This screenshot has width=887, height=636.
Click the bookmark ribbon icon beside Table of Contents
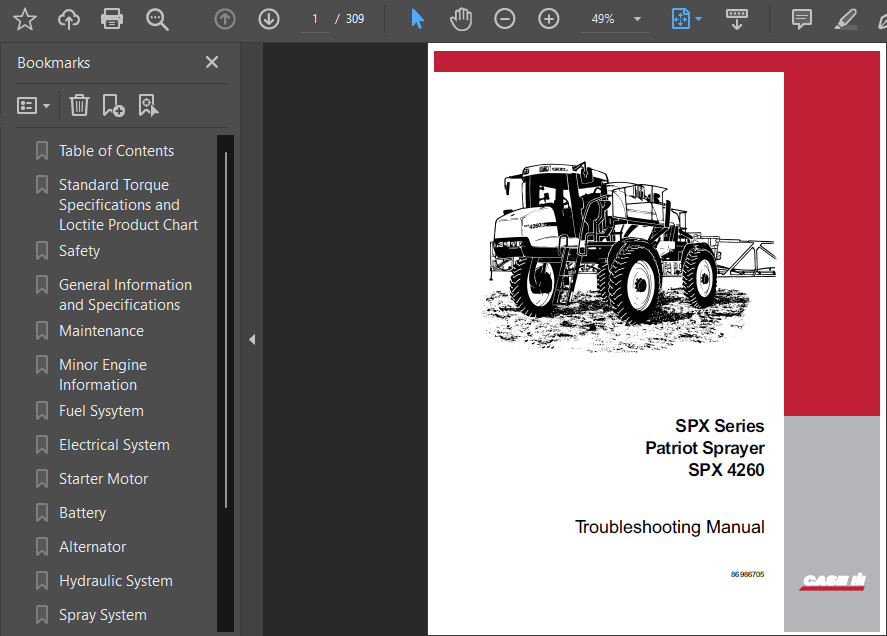[42, 151]
